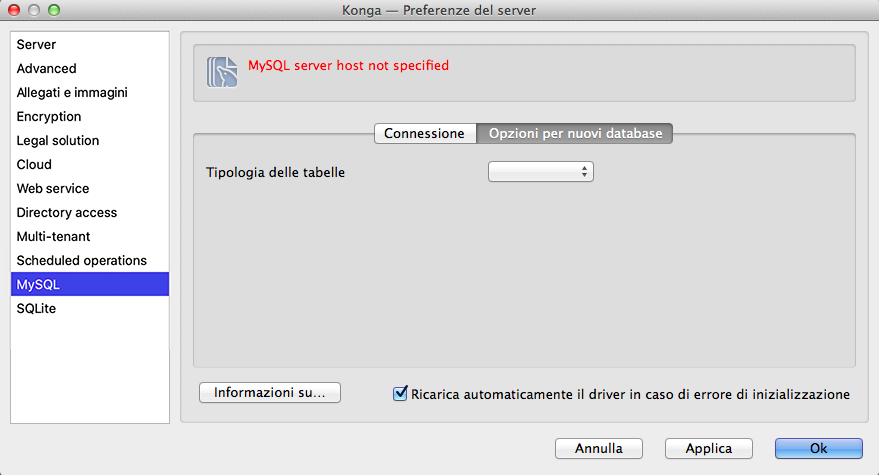Open the Tipologia delle tabelle dropdown
This screenshot has width=879, height=475.
[x=540, y=172]
